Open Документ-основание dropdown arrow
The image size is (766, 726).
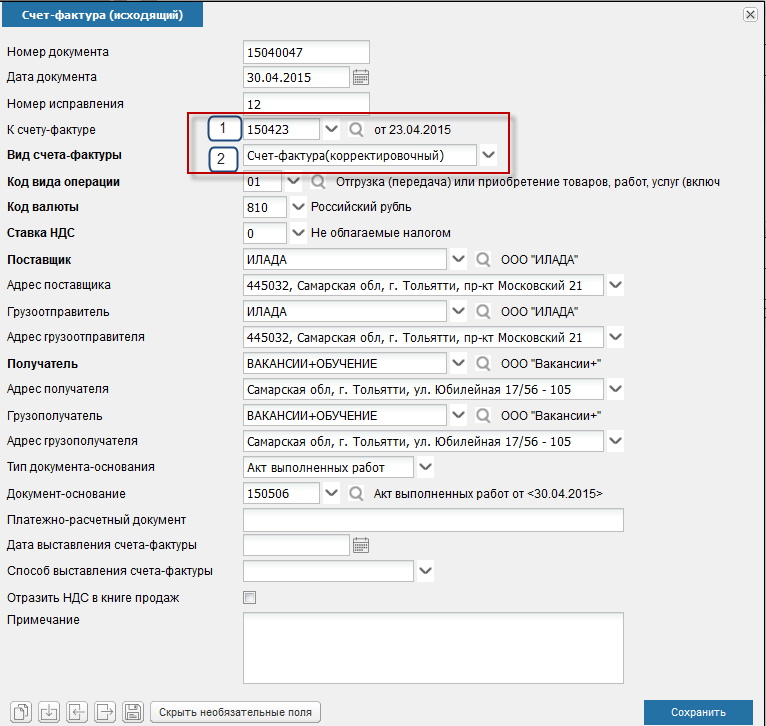click(332, 493)
